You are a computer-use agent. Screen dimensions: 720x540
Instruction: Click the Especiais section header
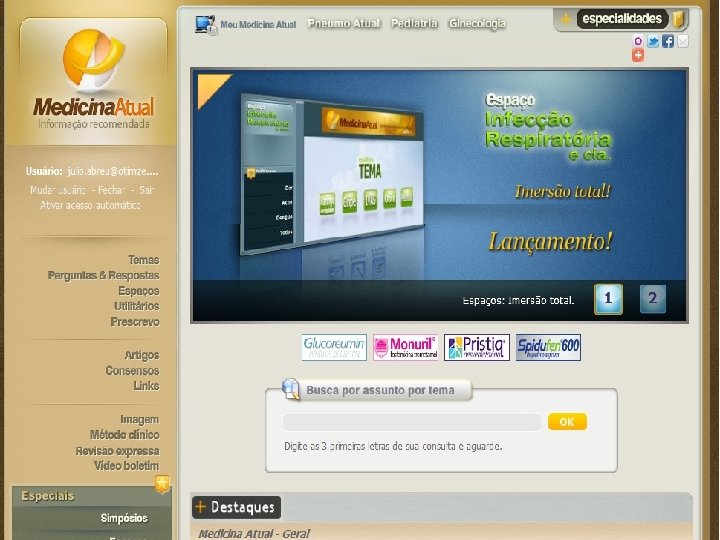click(48, 496)
